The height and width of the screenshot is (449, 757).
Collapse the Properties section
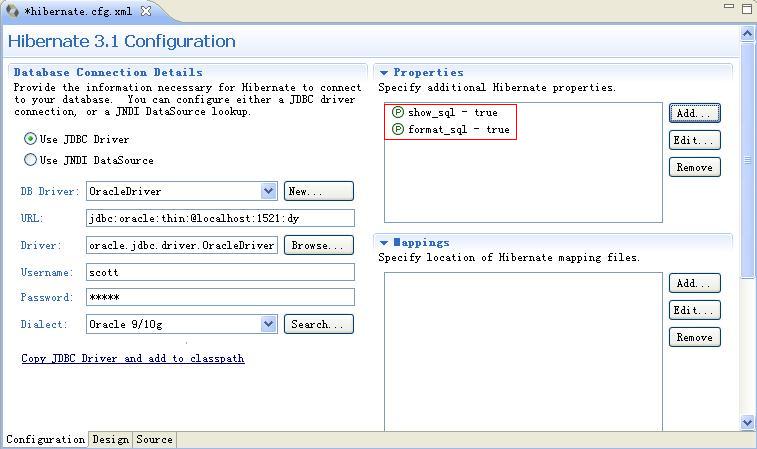[384, 73]
